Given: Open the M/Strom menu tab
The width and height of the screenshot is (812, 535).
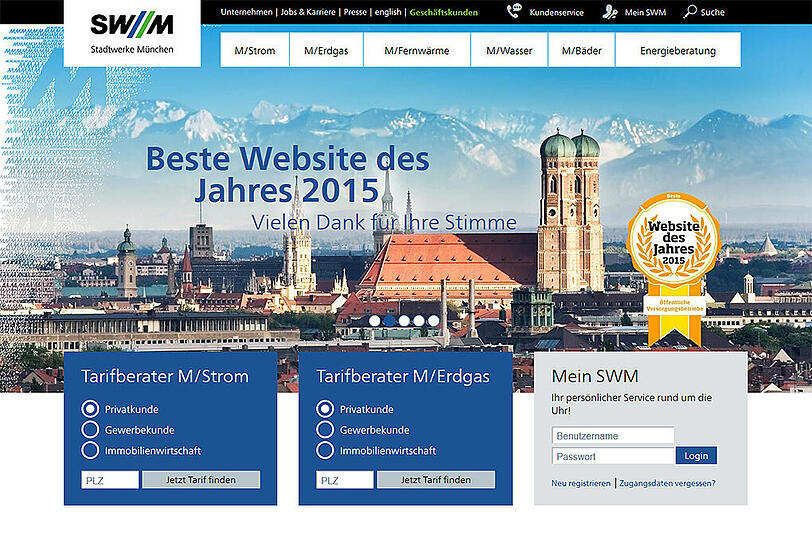Looking at the screenshot, I should 255,50.
